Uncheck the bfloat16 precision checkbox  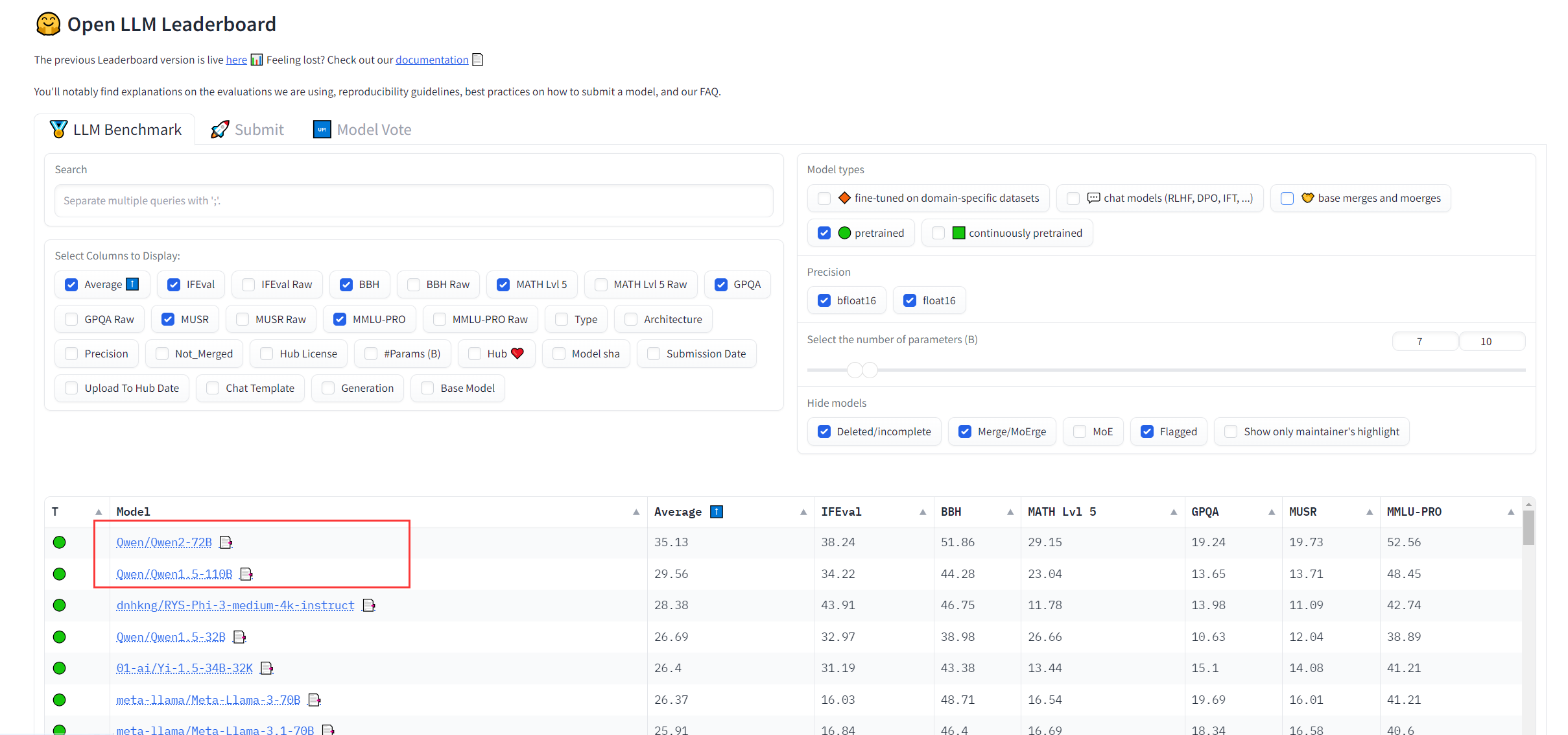pyautogui.click(x=824, y=300)
